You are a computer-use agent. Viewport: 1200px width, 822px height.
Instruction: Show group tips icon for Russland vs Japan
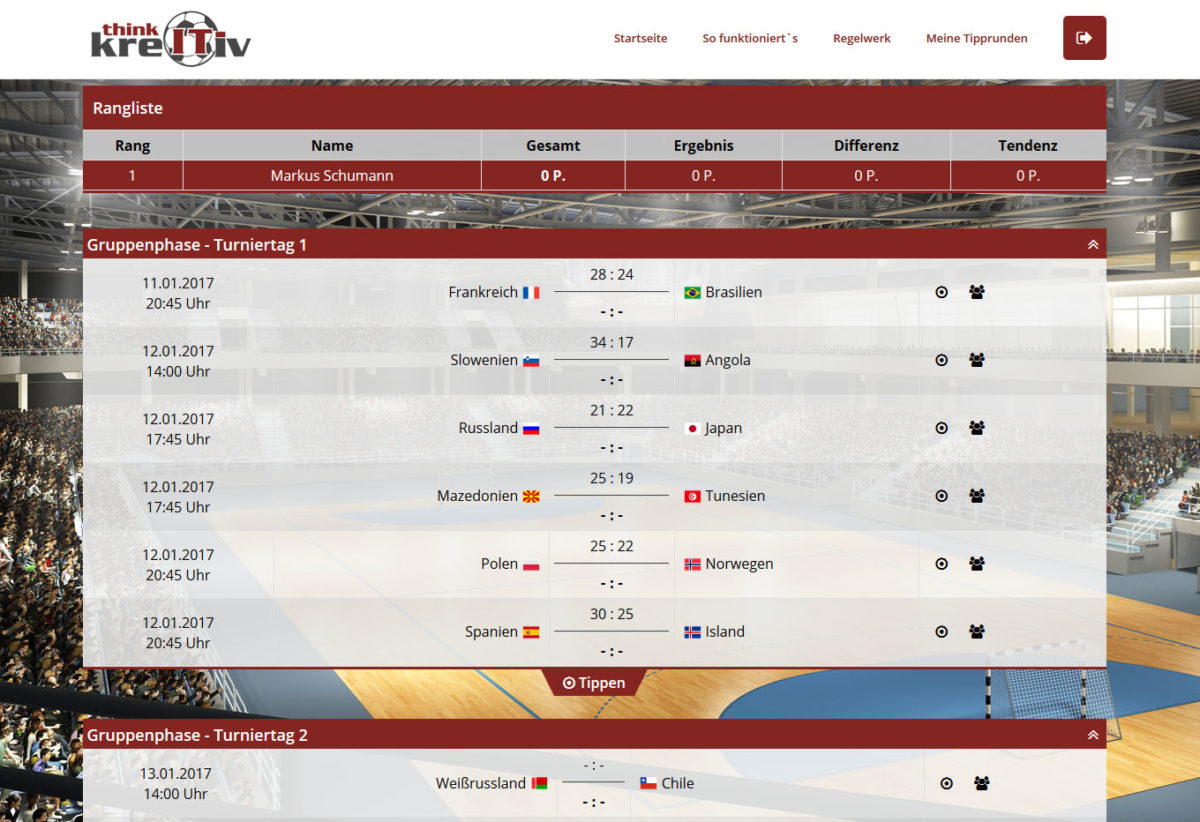pos(977,428)
